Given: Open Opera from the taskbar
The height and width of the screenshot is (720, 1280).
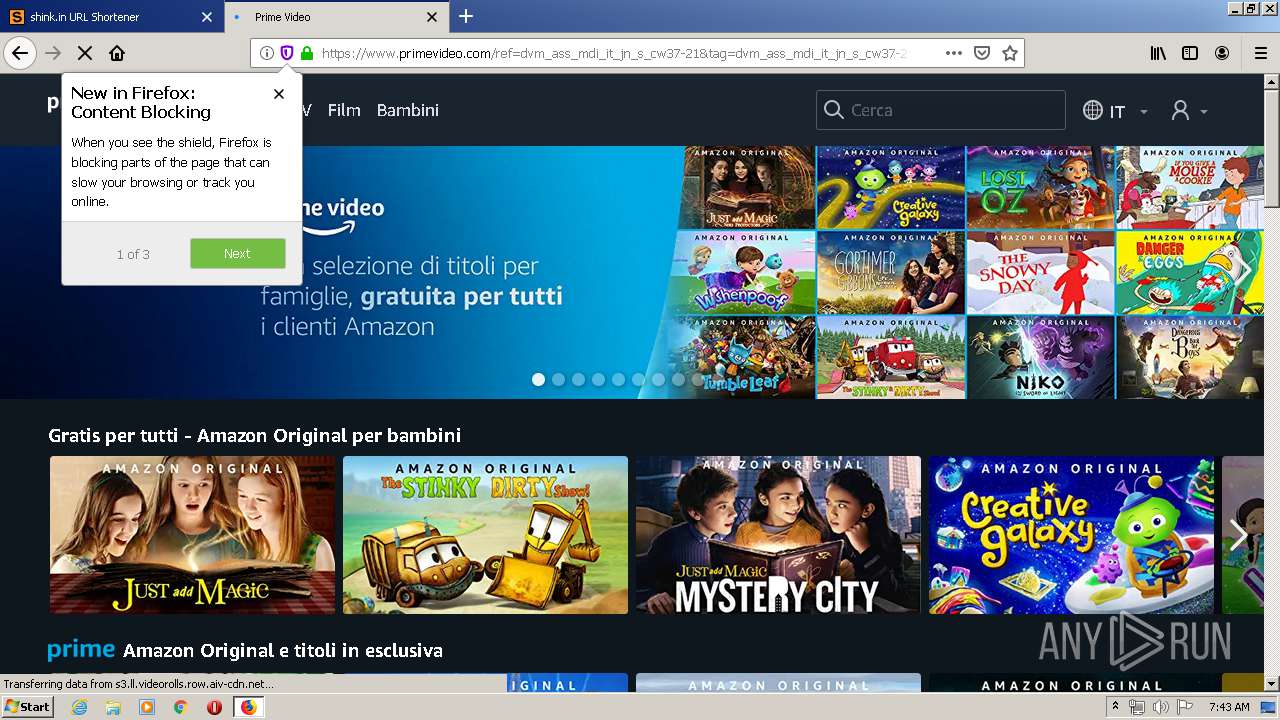Looking at the screenshot, I should pyautogui.click(x=214, y=707).
